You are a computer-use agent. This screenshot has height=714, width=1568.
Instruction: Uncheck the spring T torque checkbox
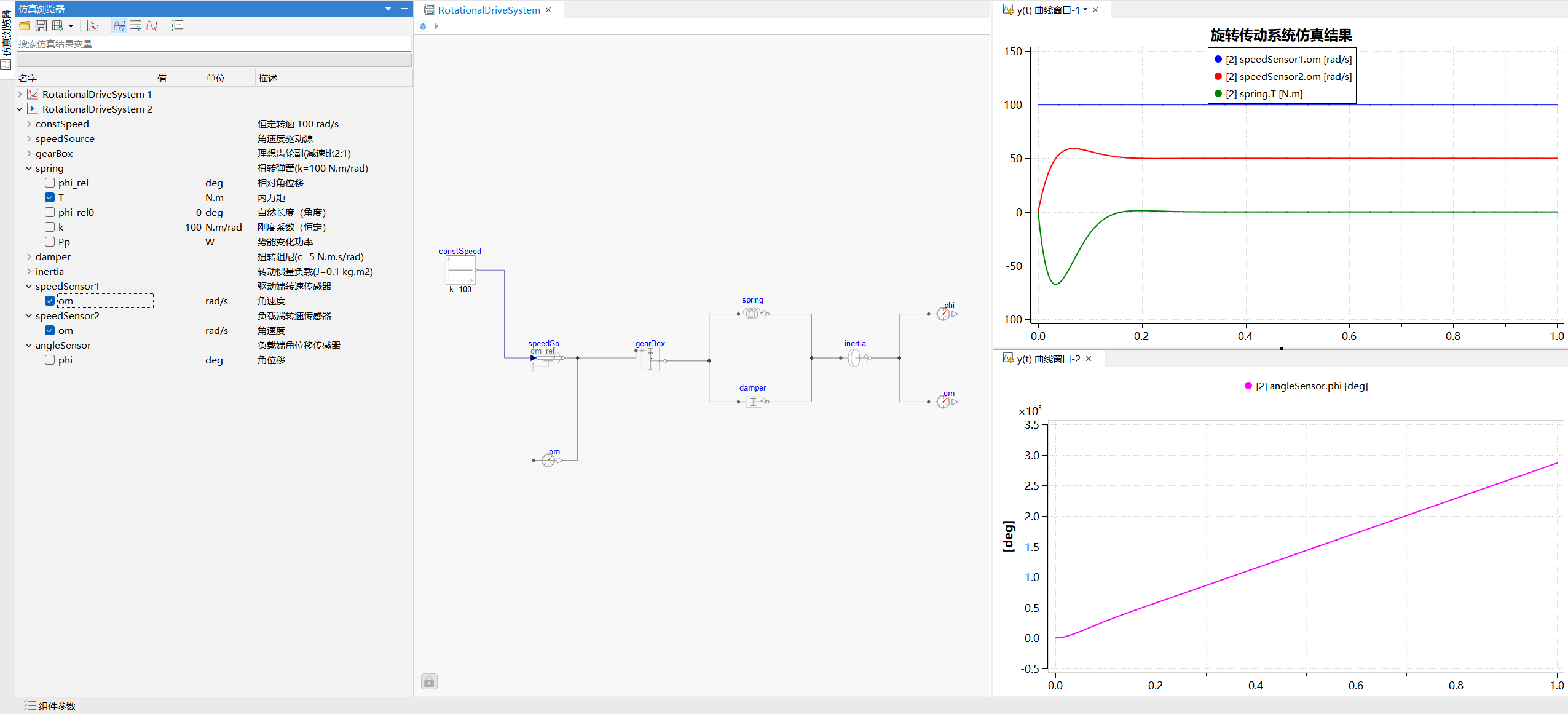click(50, 197)
